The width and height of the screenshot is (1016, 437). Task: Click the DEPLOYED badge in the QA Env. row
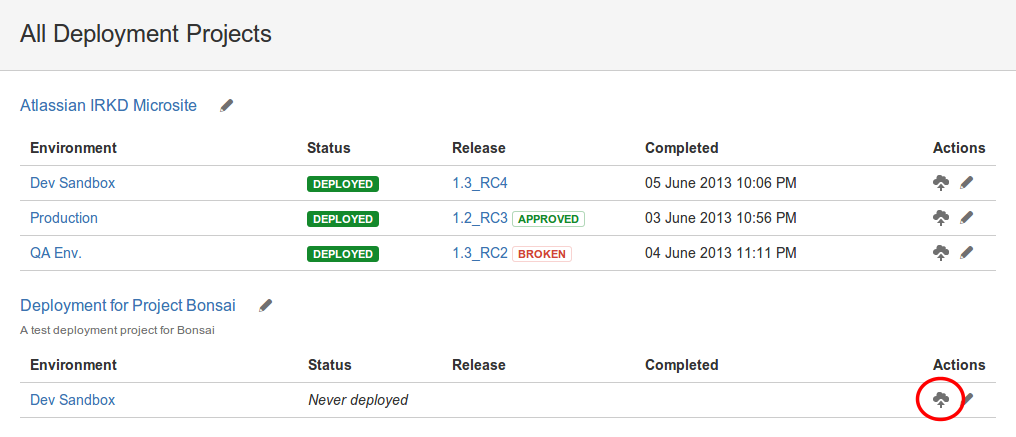[x=343, y=254]
